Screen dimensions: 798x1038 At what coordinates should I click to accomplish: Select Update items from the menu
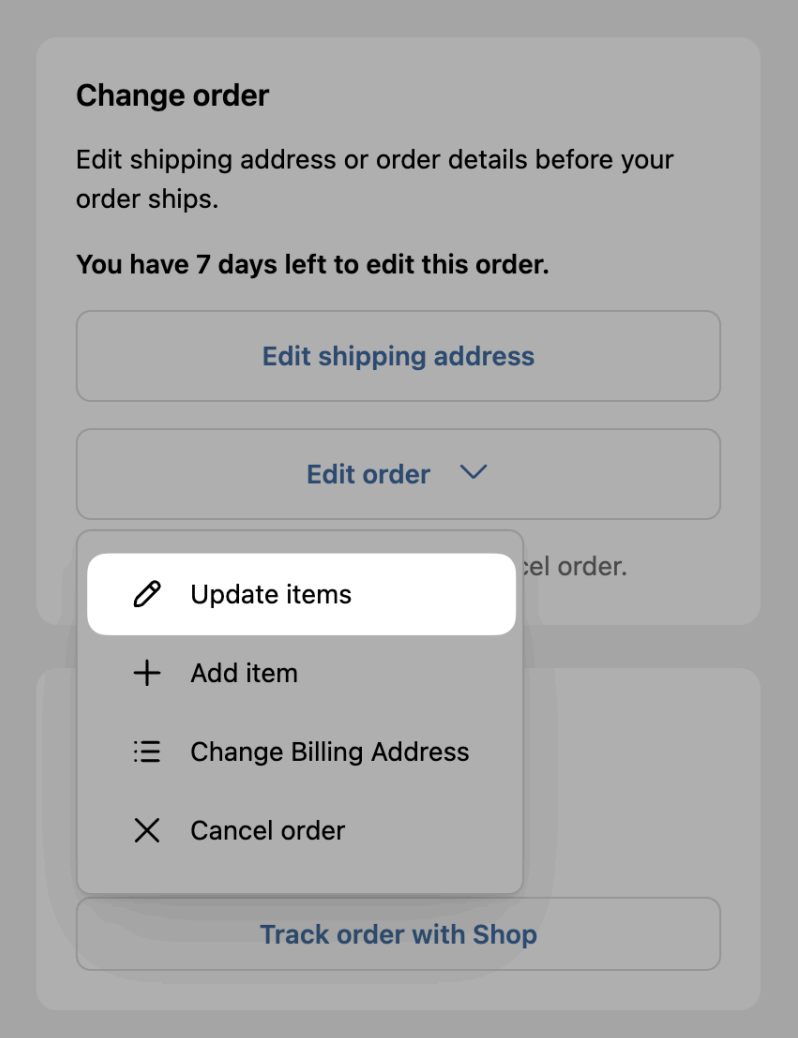click(x=271, y=594)
